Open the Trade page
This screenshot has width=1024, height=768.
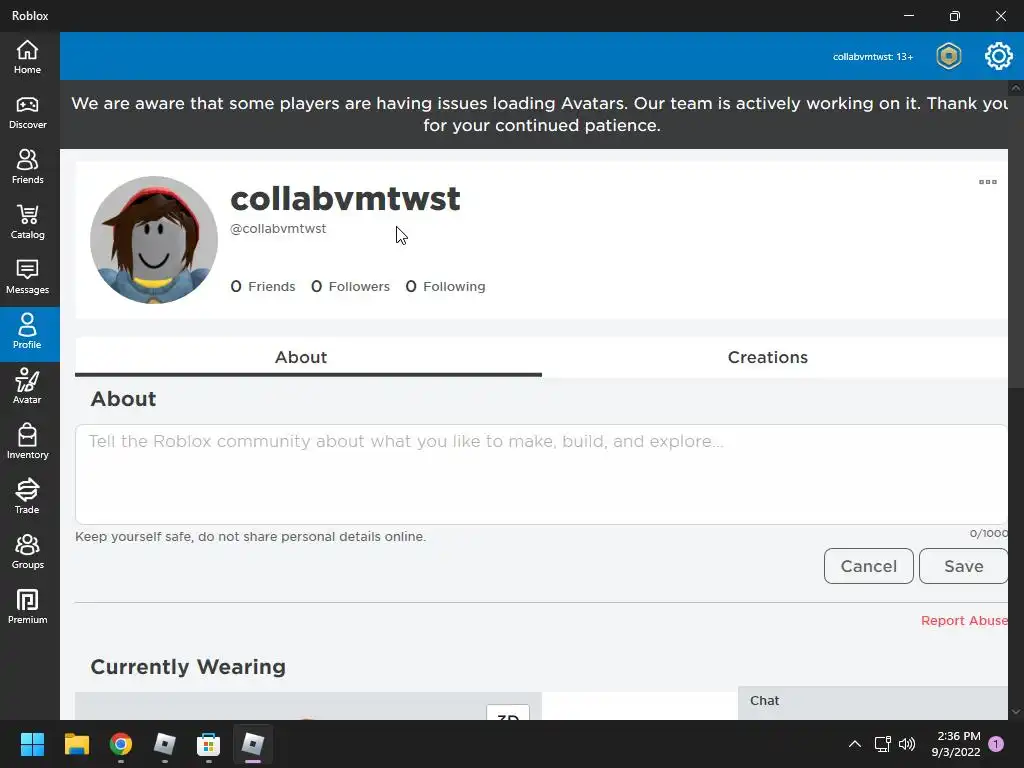point(27,496)
